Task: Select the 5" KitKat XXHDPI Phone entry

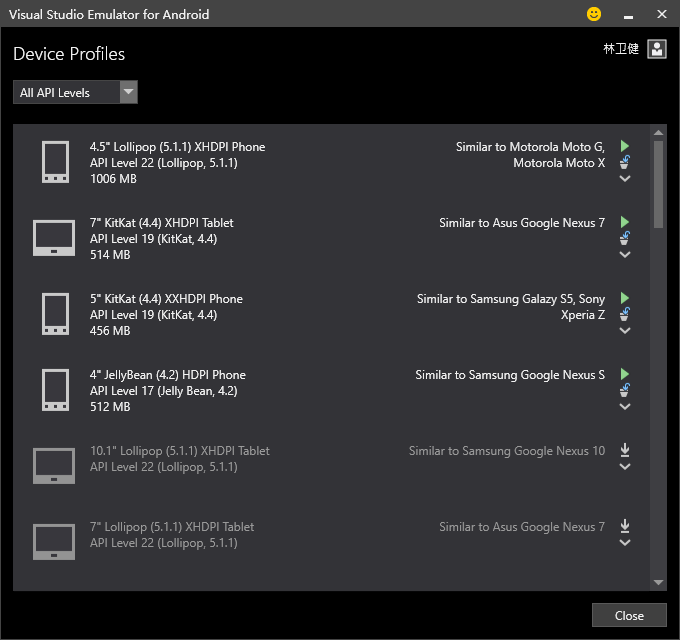Action: 331,314
